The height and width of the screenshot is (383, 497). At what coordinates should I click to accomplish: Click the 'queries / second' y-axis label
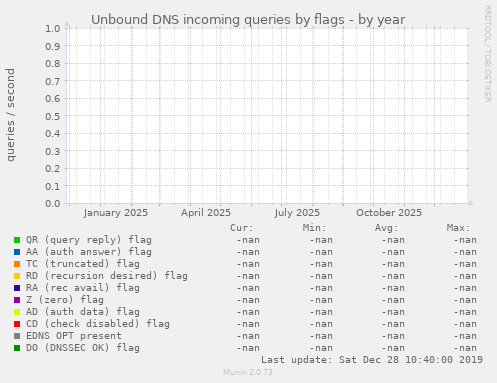(10, 115)
